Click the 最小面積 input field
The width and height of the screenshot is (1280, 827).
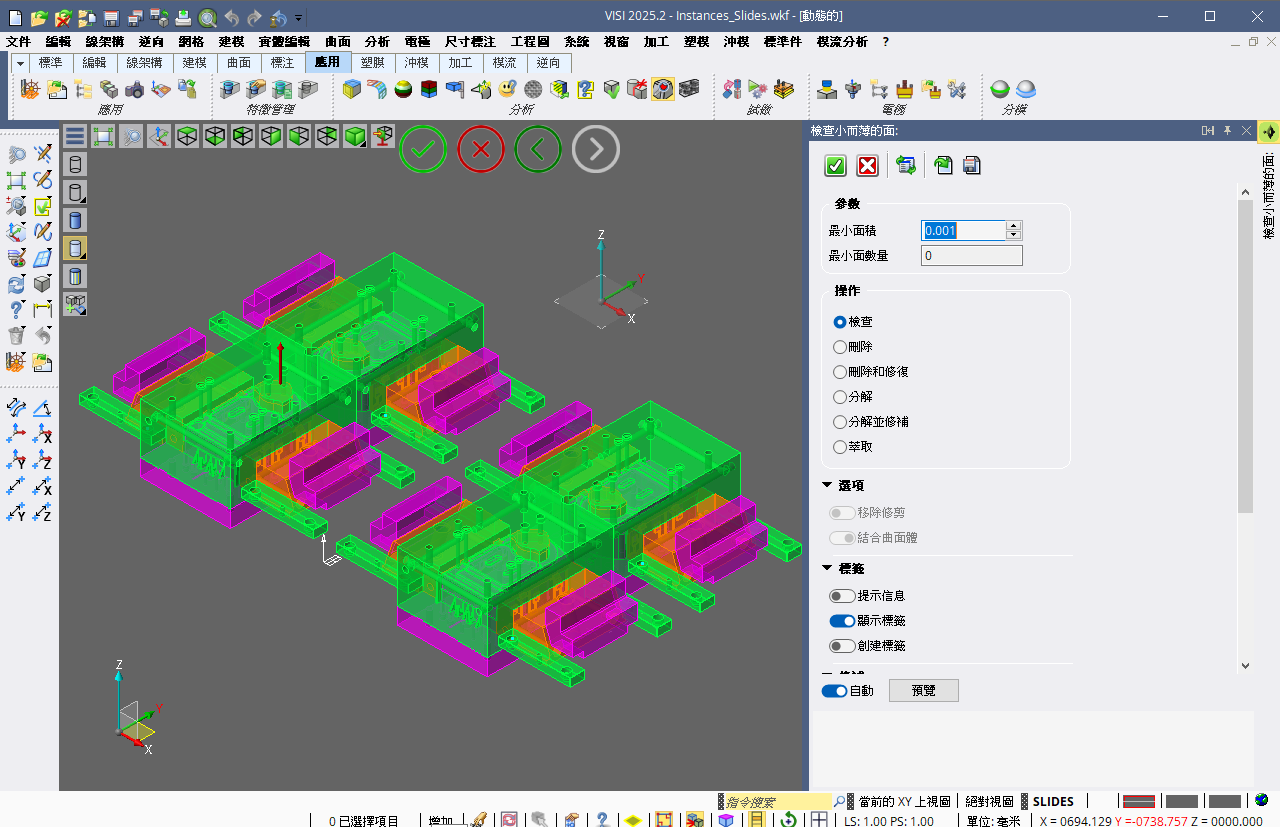point(963,231)
